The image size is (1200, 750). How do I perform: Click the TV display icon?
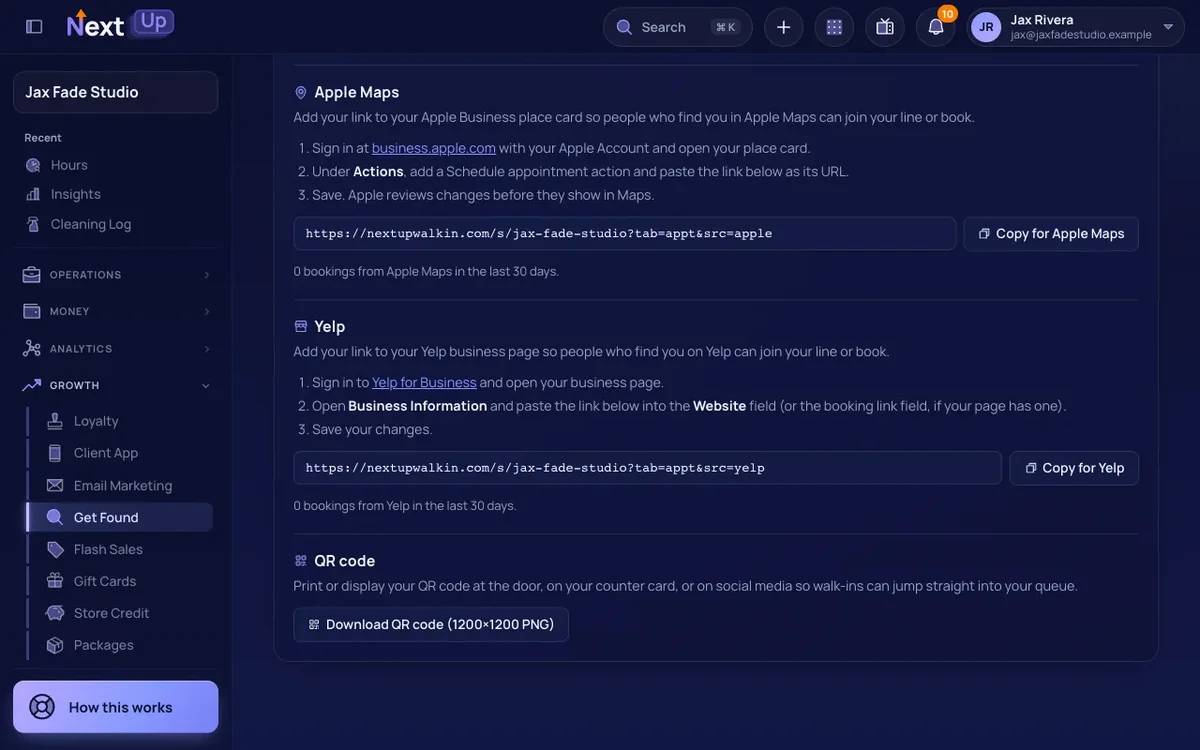point(885,27)
